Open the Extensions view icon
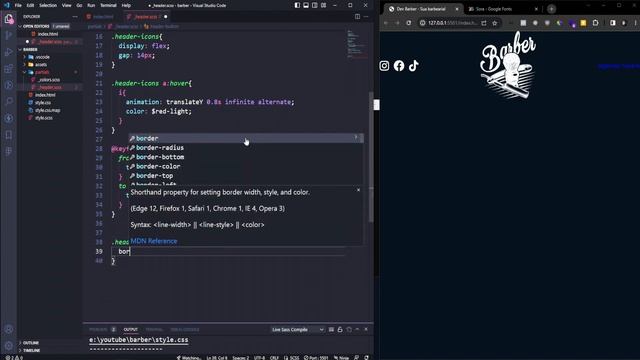Image resolution: width=640 pixels, height=360 pixels. [9, 69]
